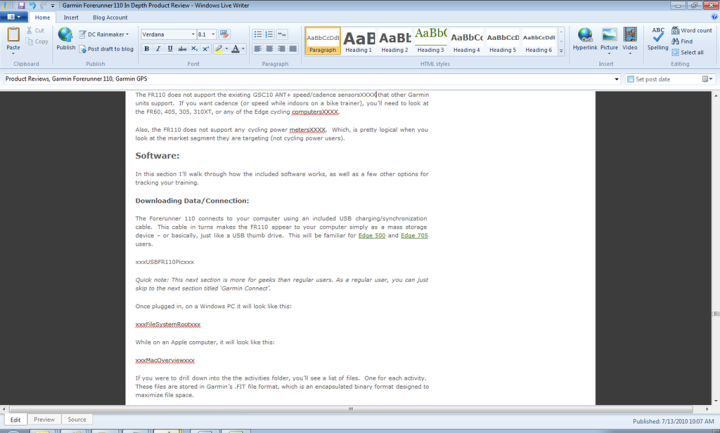Toggle bold formatting
The image size is (720, 433).
coord(146,49)
